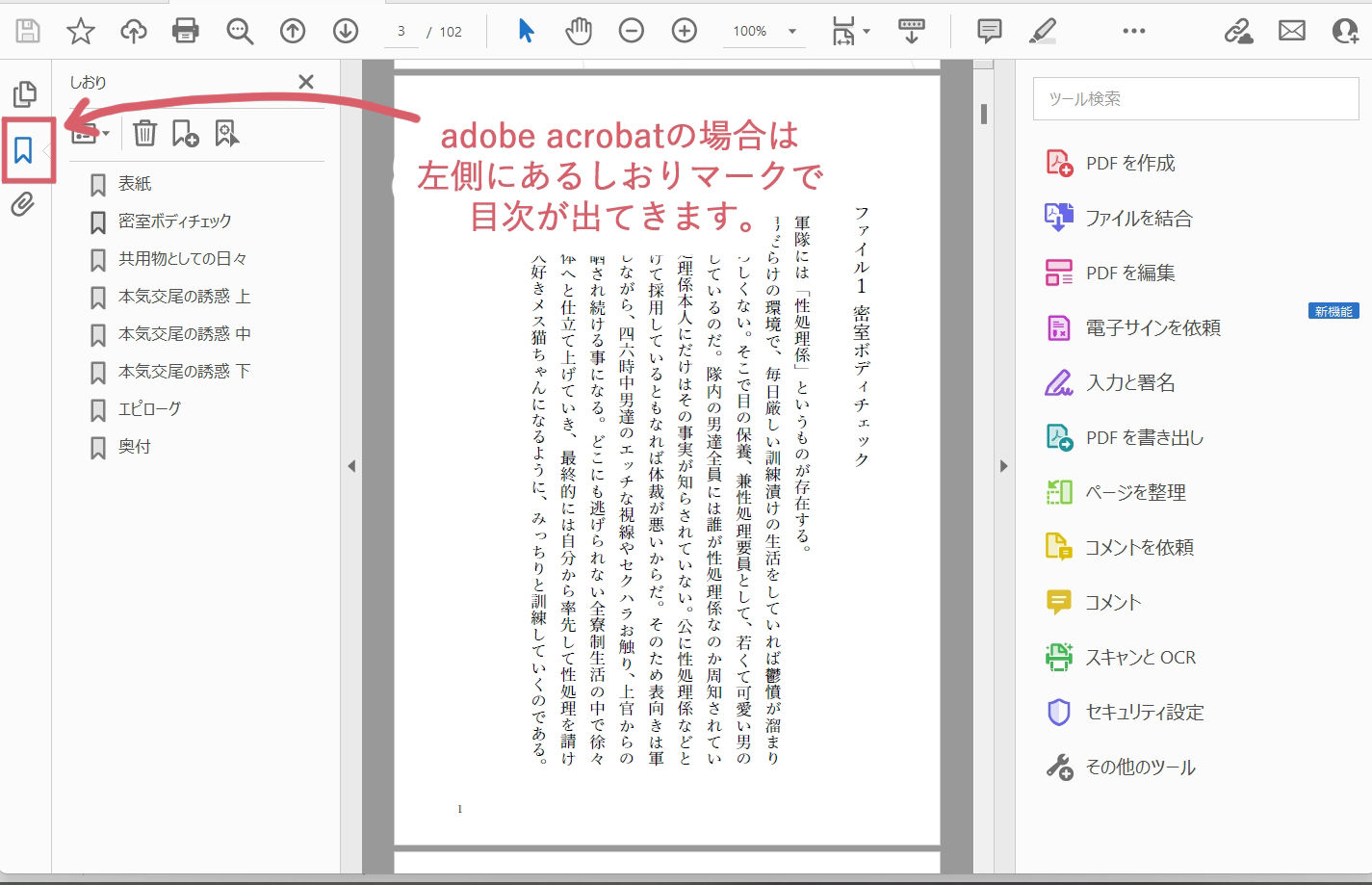This screenshot has height=885, width=1372.
Task: Open the page thumbnails panel
Action: pyautogui.click(x=24, y=93)
